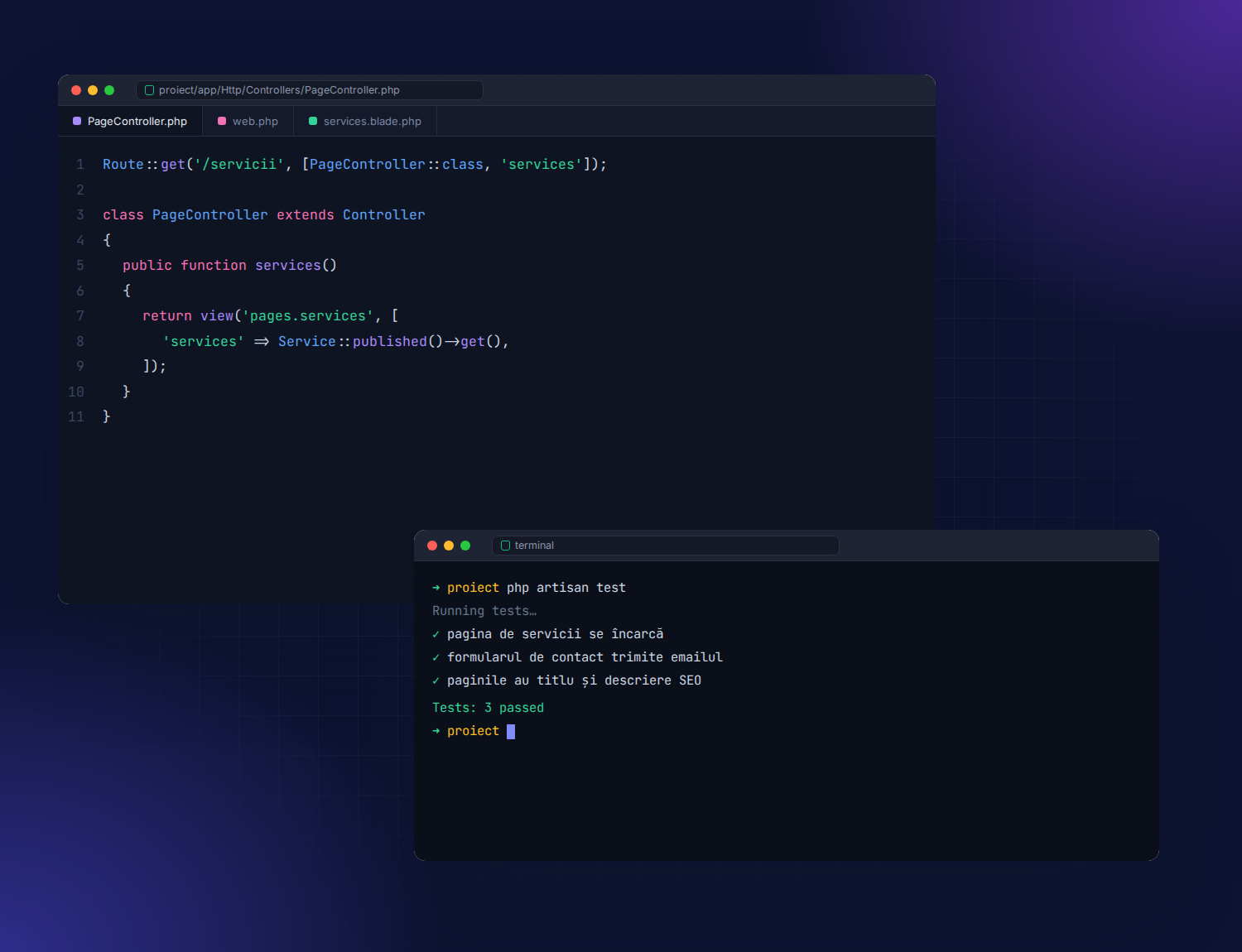Click the file icon beside the PageController.php path
The width and height of the screenshot is (1242, 952).
pos(150,90)
